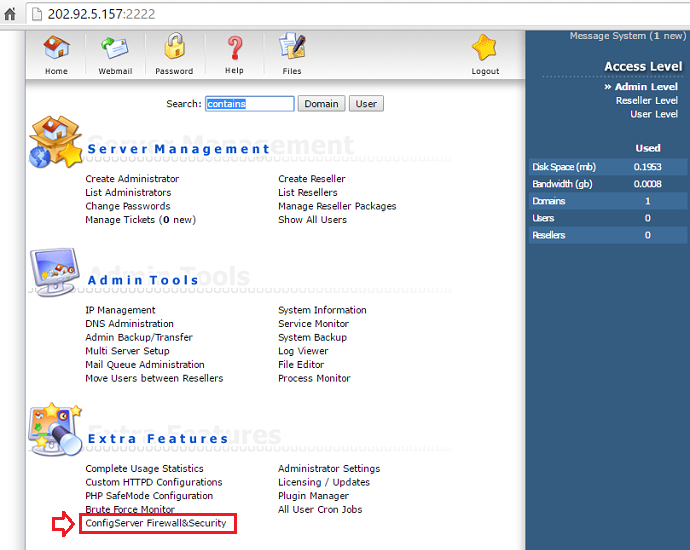
Task: Open the Message System notification link
Action: (628, 36)
